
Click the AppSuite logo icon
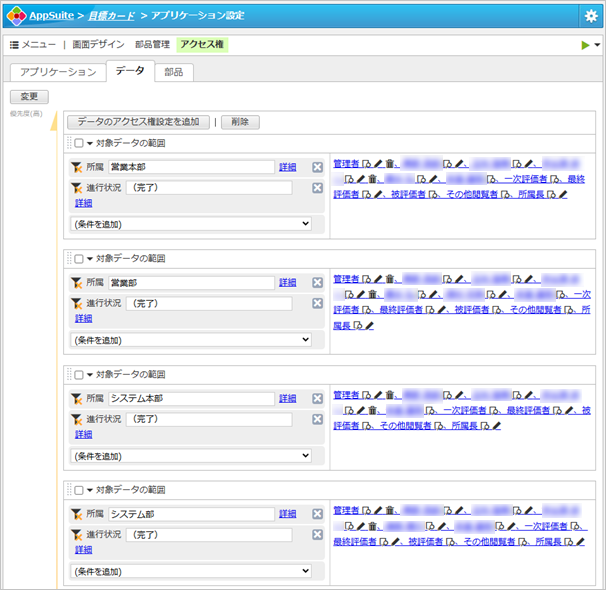pos(17,16)
